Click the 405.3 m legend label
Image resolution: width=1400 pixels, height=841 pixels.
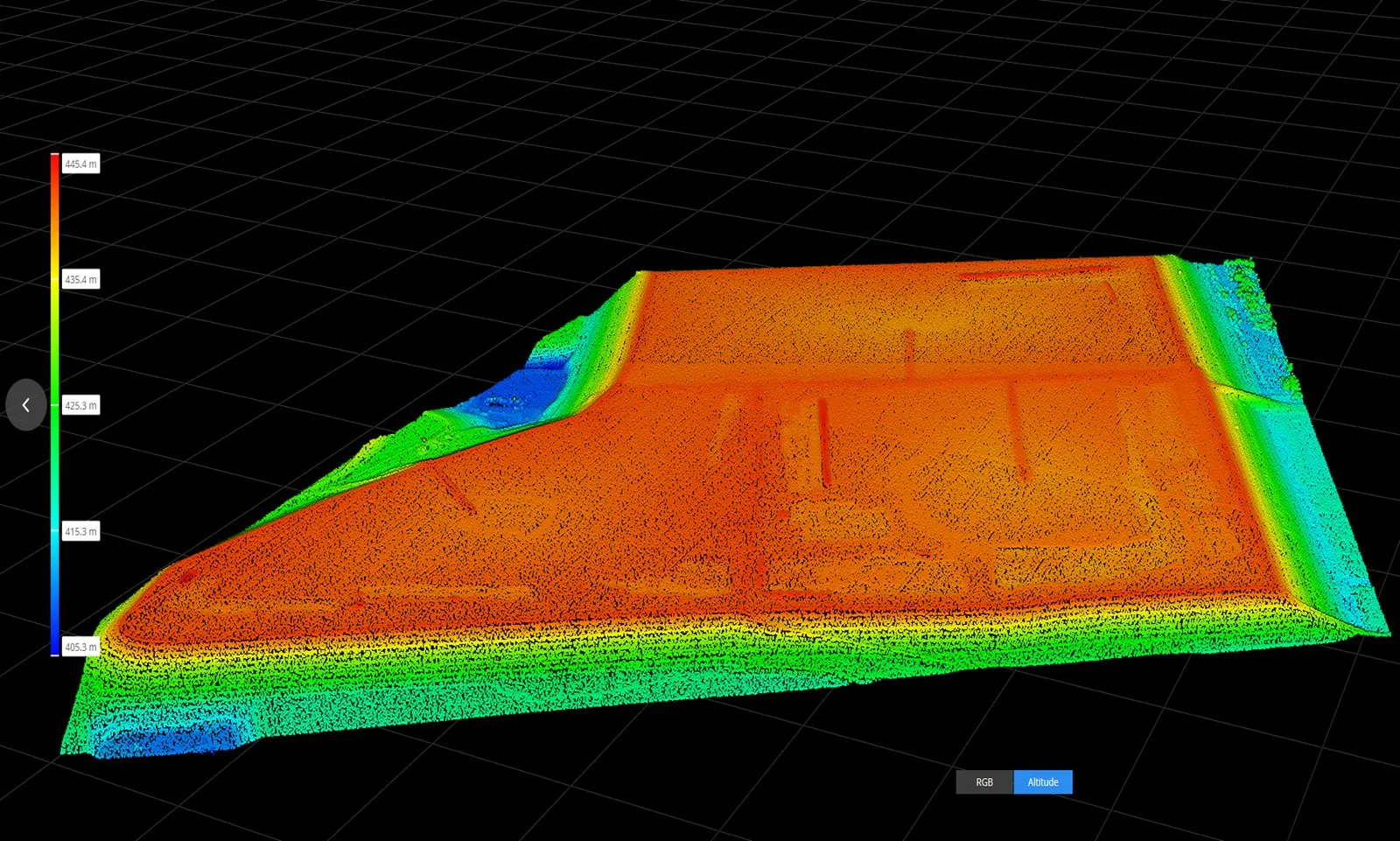pos(80,647)
